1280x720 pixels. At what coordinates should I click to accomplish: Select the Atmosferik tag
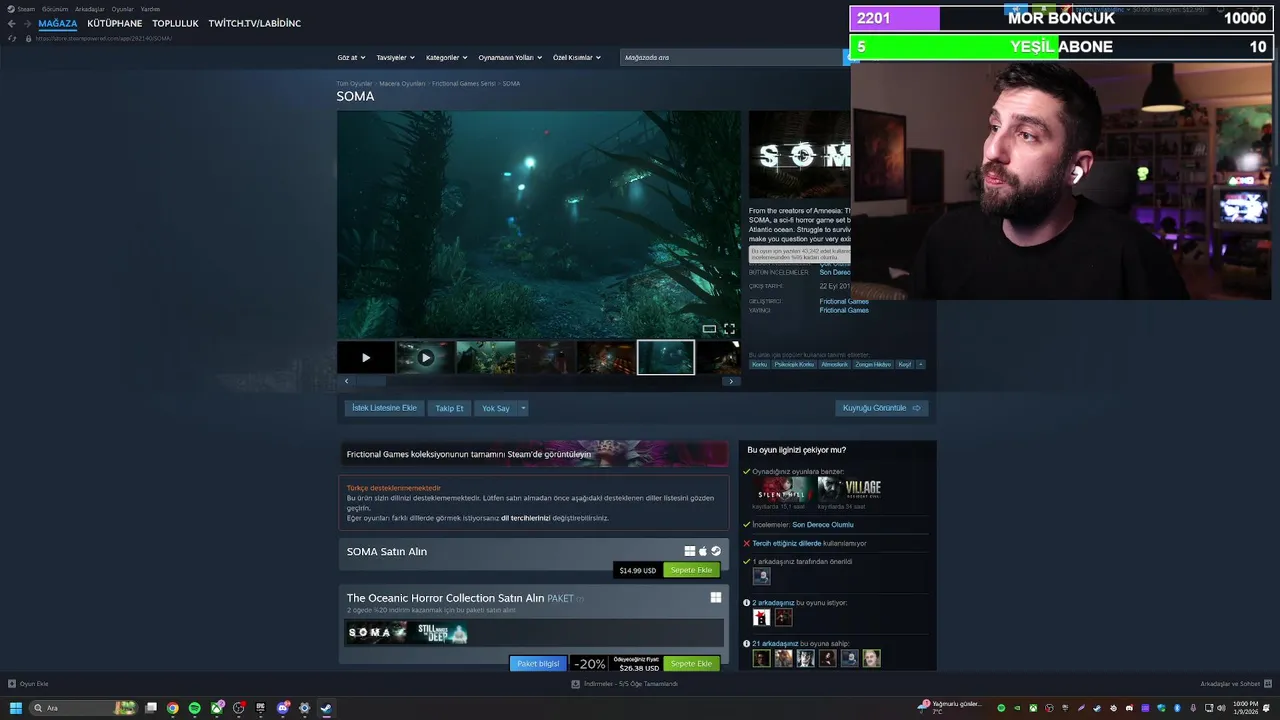click(x=834, y=364)
